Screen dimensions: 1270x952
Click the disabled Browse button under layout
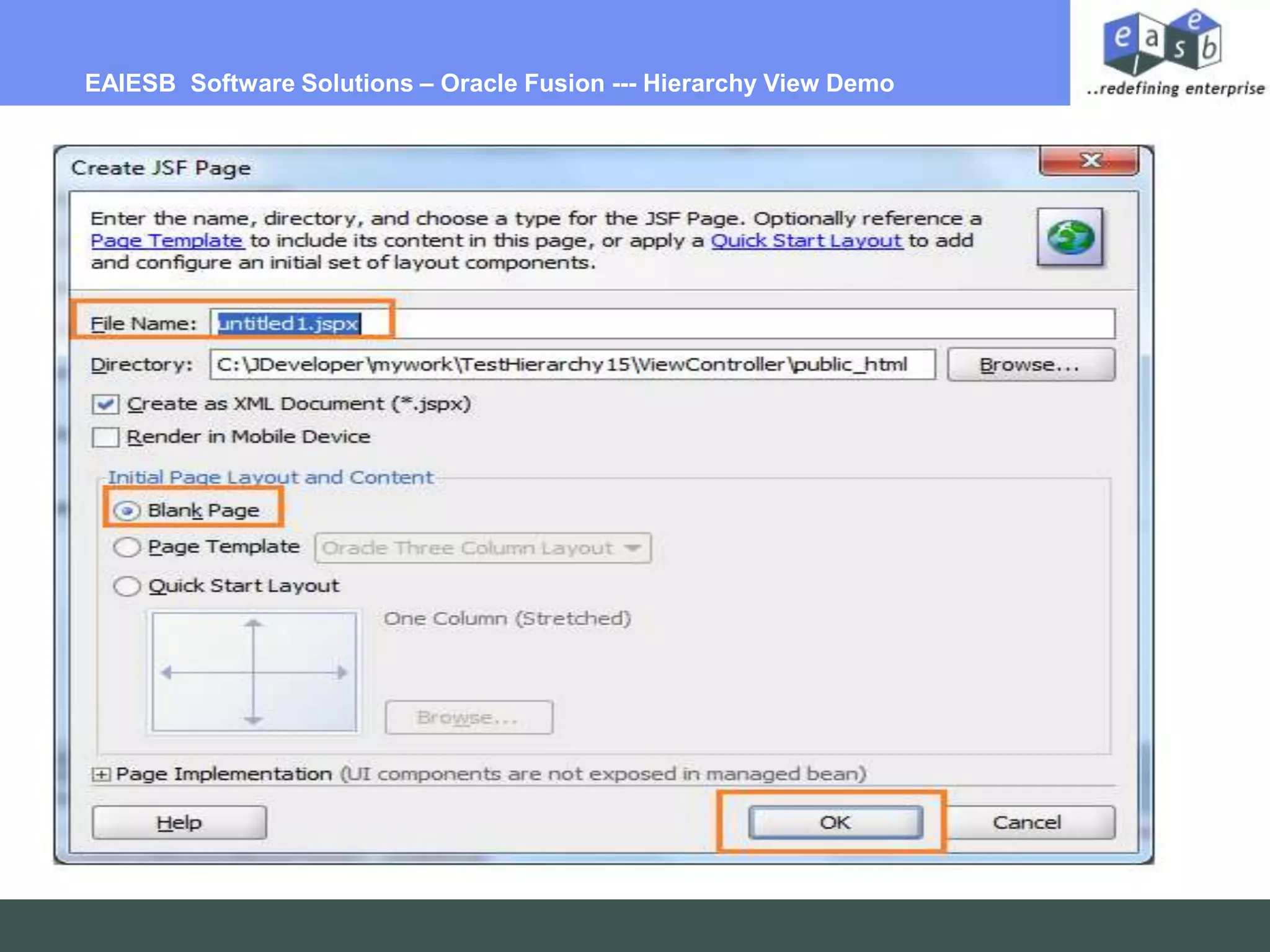[469, 718]
